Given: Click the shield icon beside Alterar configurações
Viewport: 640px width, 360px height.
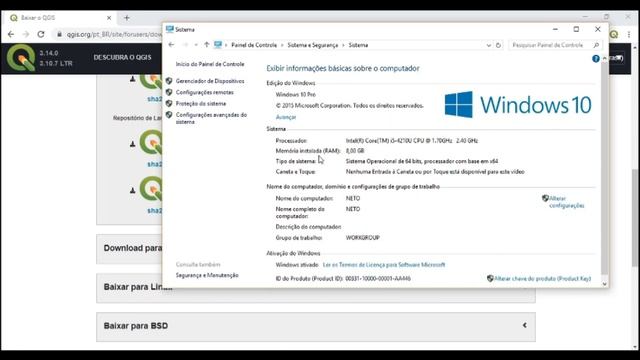Looking at the screenshot, I should coord(545,198).
